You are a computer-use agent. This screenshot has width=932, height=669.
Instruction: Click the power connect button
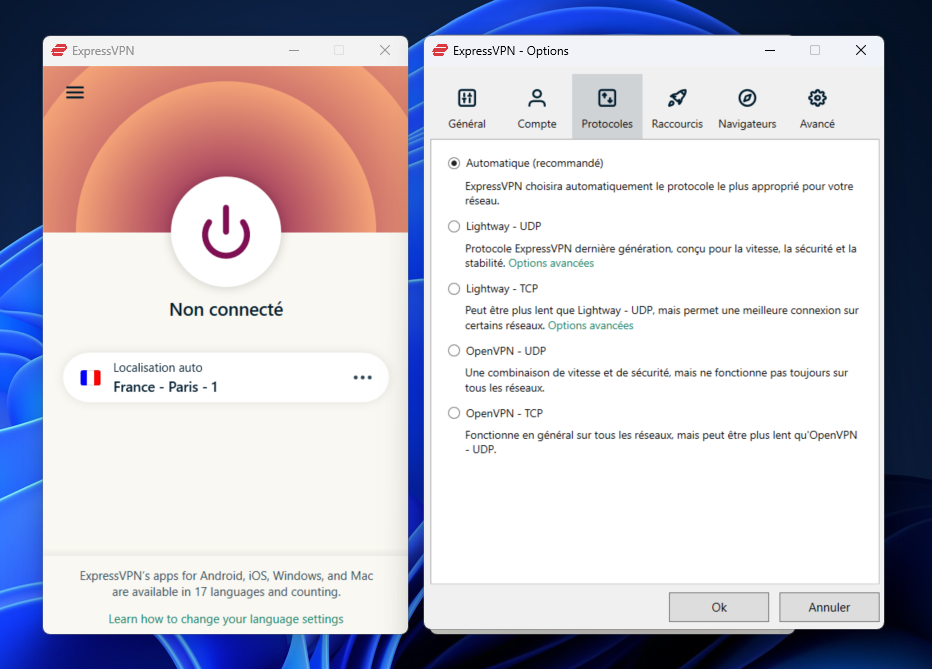click(x=226, y=232)
